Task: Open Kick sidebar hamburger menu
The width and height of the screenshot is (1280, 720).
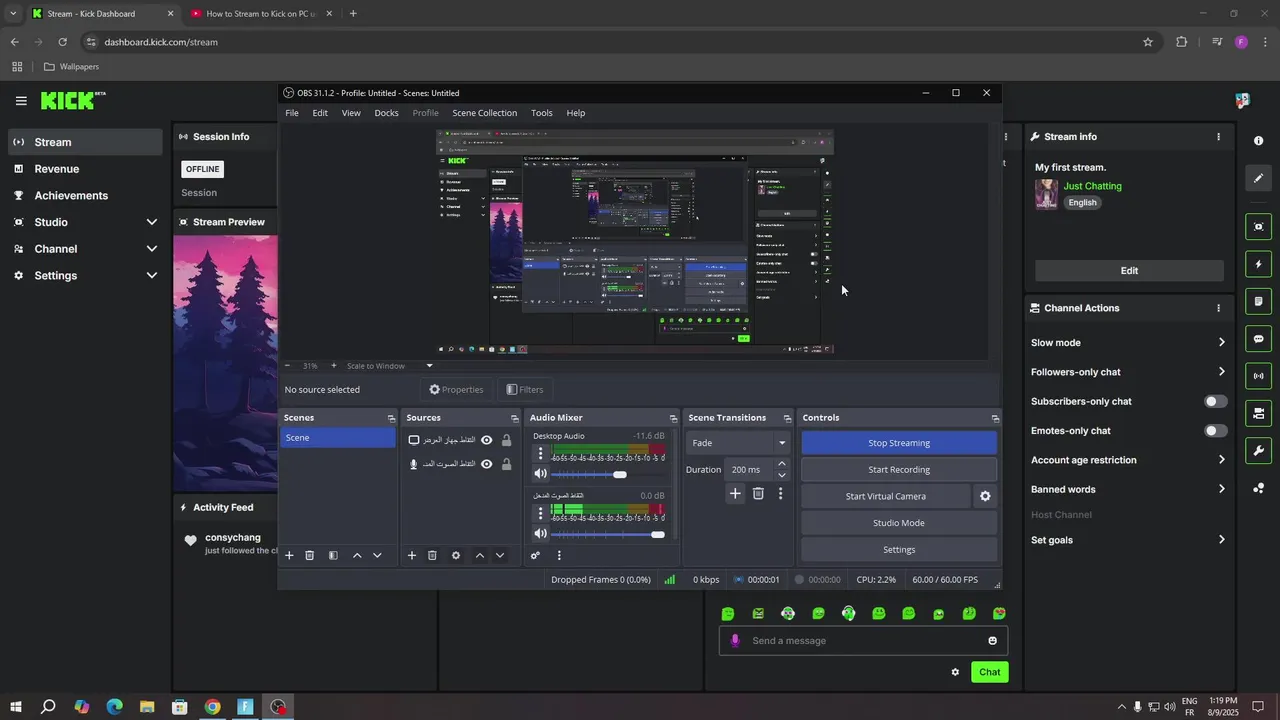Action: [21, 100]
